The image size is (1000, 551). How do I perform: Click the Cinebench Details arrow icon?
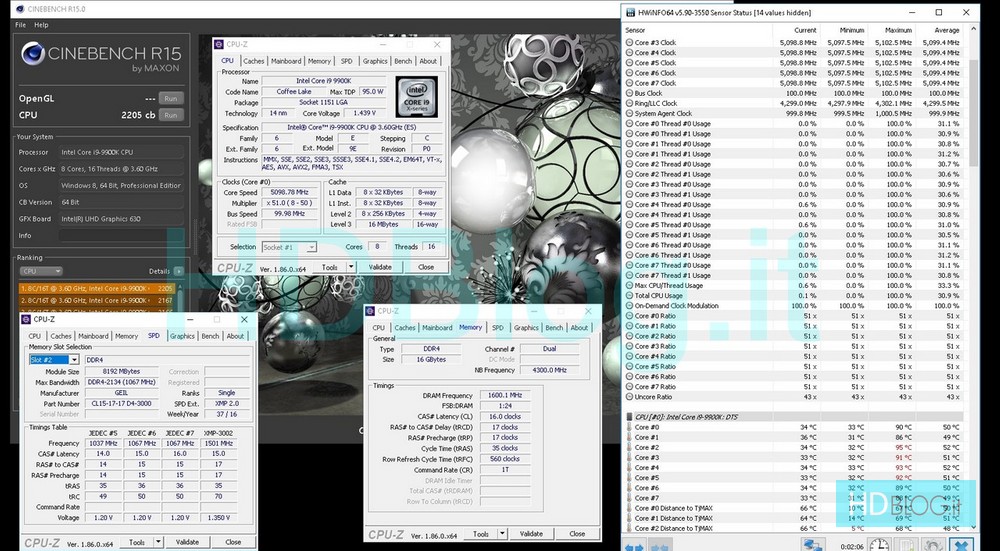point(178,271)
